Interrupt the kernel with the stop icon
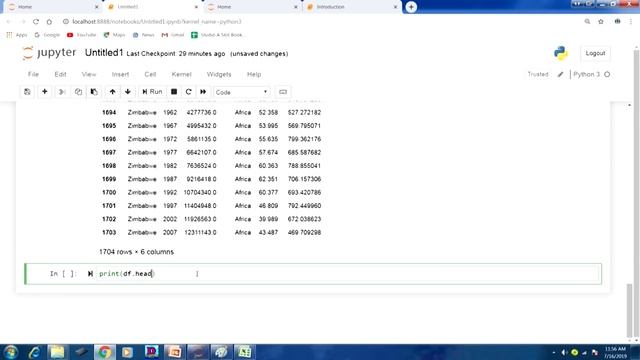 pyautogui.click(x=174, y=92)
